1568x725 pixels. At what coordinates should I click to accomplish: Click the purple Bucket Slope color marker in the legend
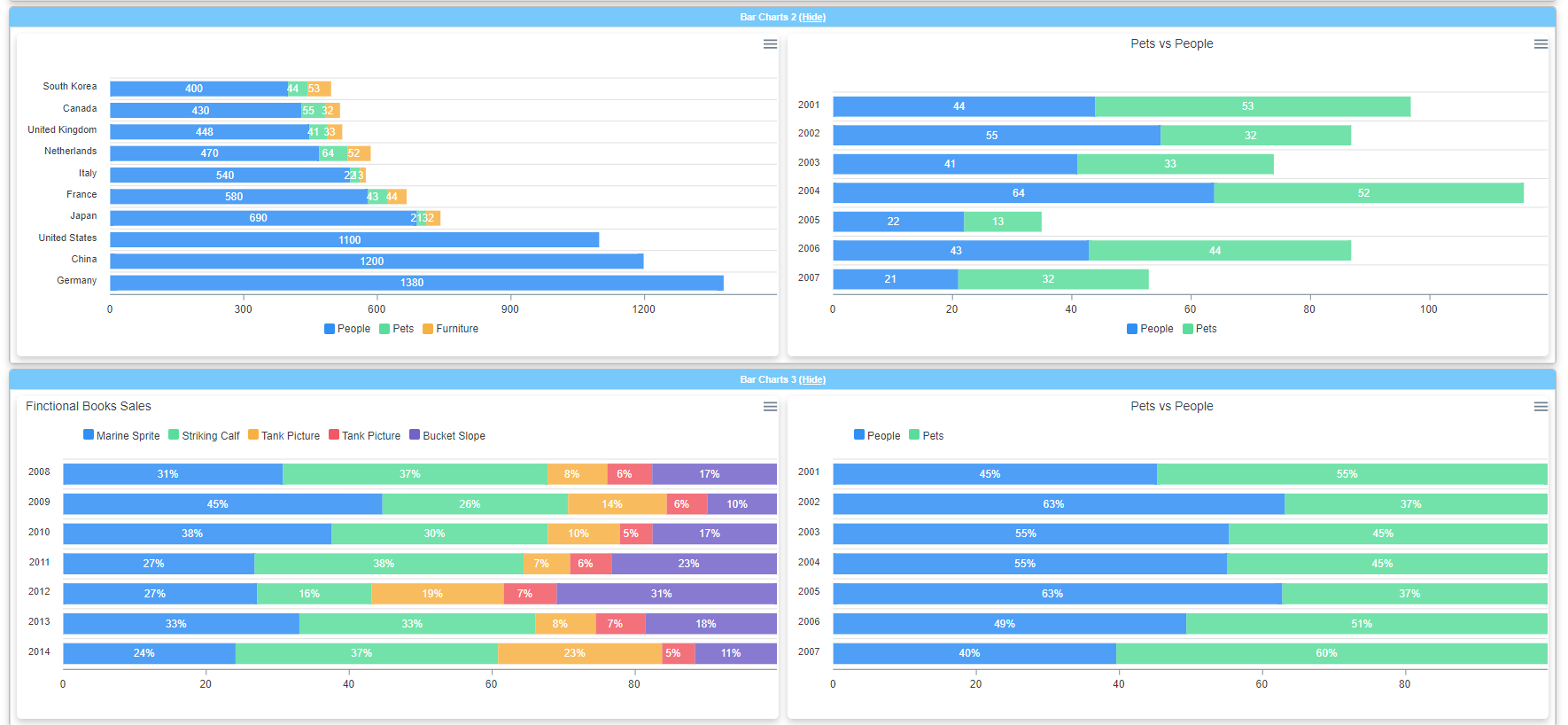pos(415,435)
